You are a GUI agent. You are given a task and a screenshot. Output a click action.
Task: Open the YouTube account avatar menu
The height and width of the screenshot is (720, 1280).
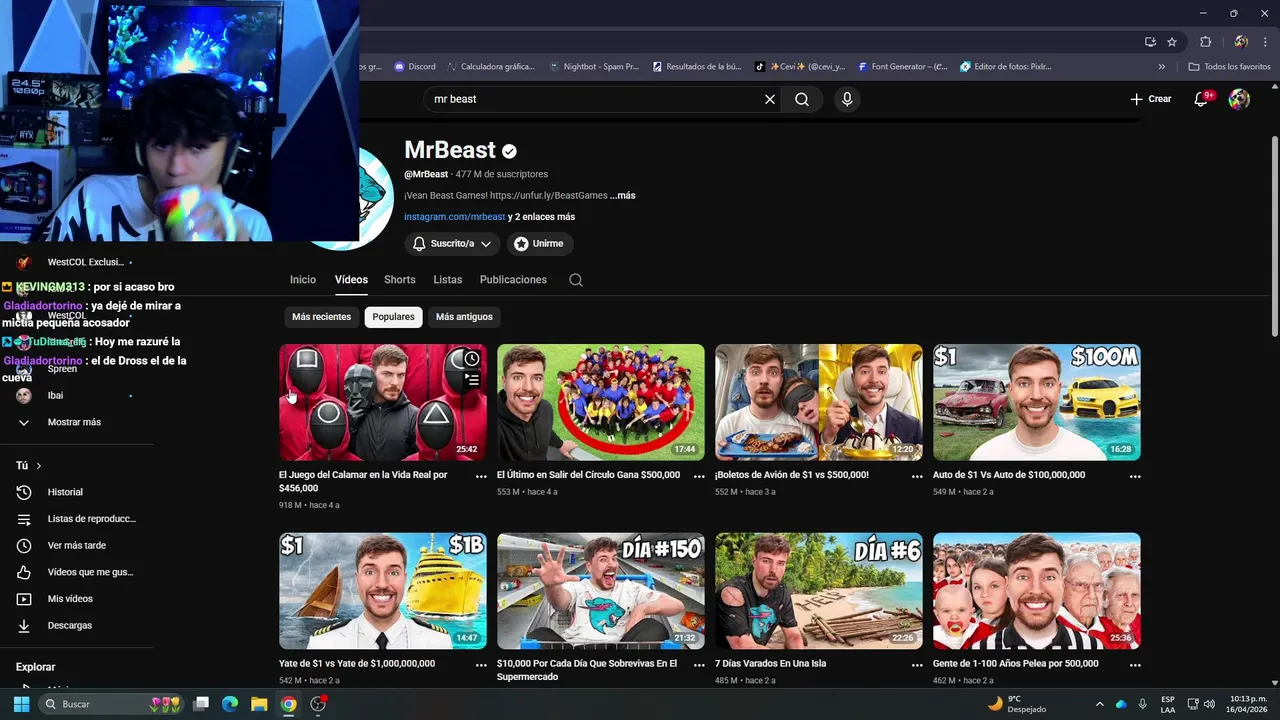click(x=1239, y=99)
